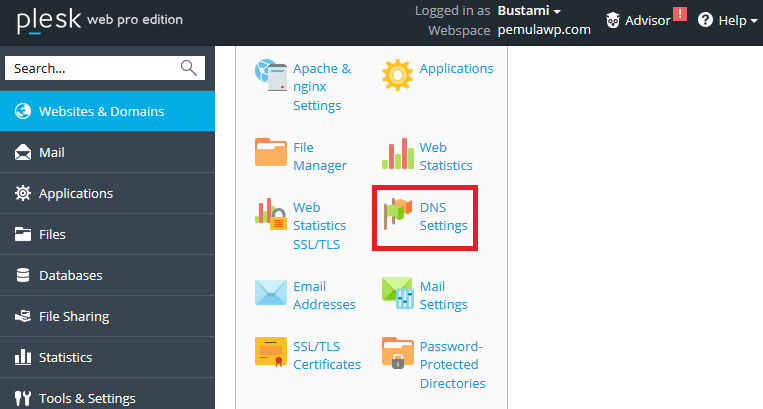Click the SSL/TLS Certificates icon
This screenshot has width=763, height=409.
coord(271,352)
